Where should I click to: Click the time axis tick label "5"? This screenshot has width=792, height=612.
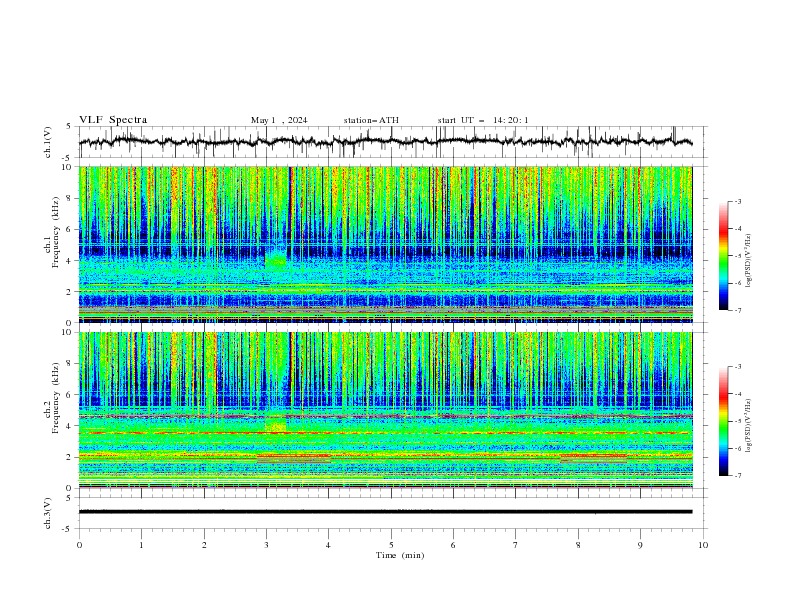point(391,545)
